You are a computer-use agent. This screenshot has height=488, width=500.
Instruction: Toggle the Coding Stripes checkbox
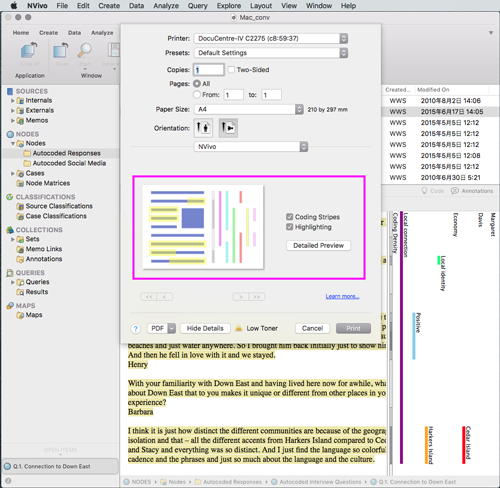(289, 217)
